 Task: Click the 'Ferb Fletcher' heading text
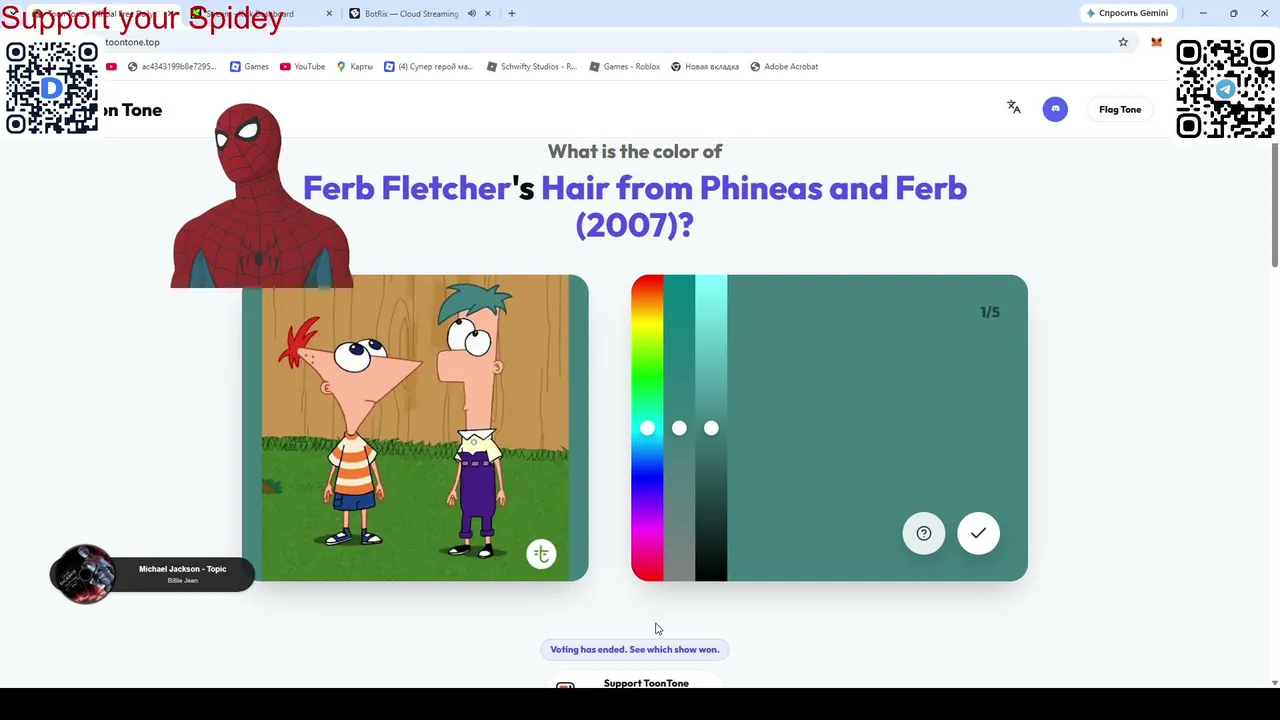(x=406, y=188)
